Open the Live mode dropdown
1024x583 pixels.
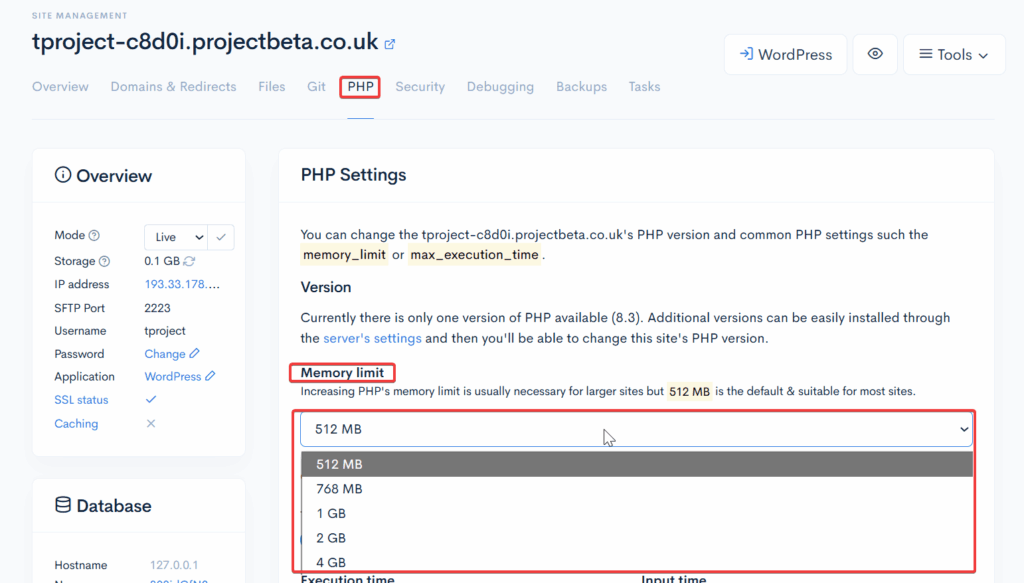[x=176, y=237]
